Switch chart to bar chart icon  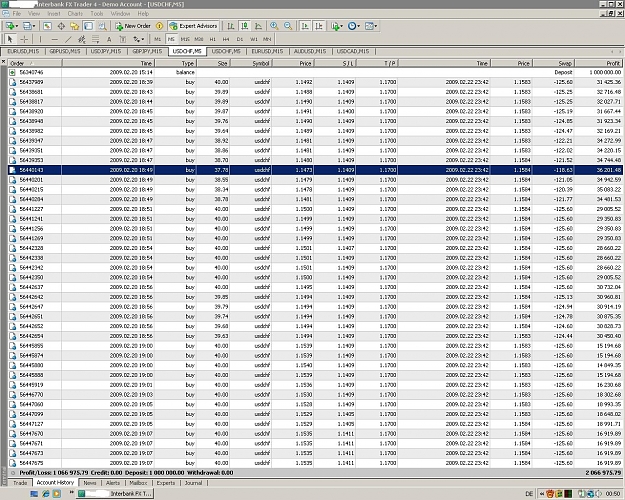click(x=231, y=26)
